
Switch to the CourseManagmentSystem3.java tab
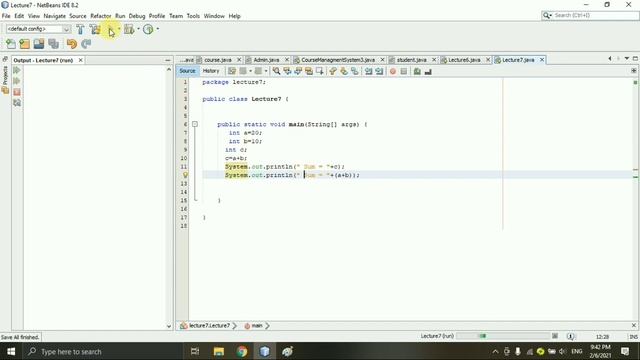tap(338, 60)
